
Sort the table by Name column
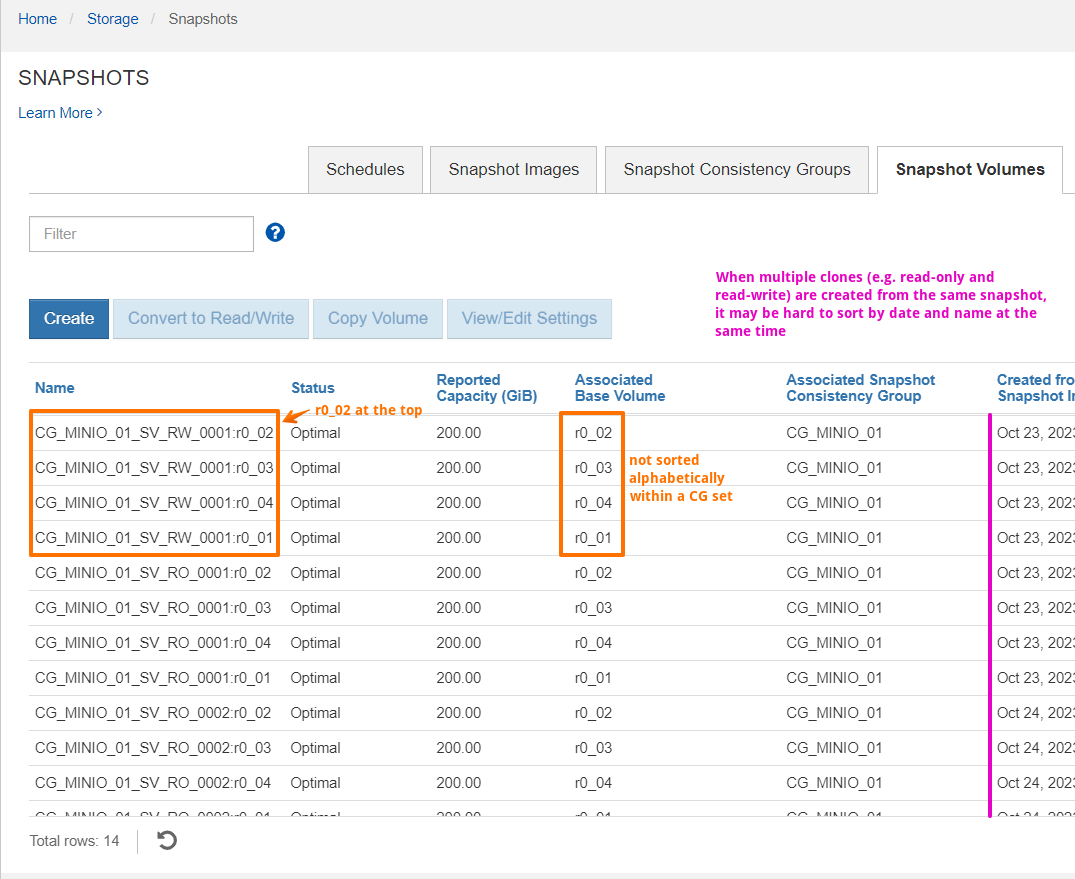[x=55, y=388]
